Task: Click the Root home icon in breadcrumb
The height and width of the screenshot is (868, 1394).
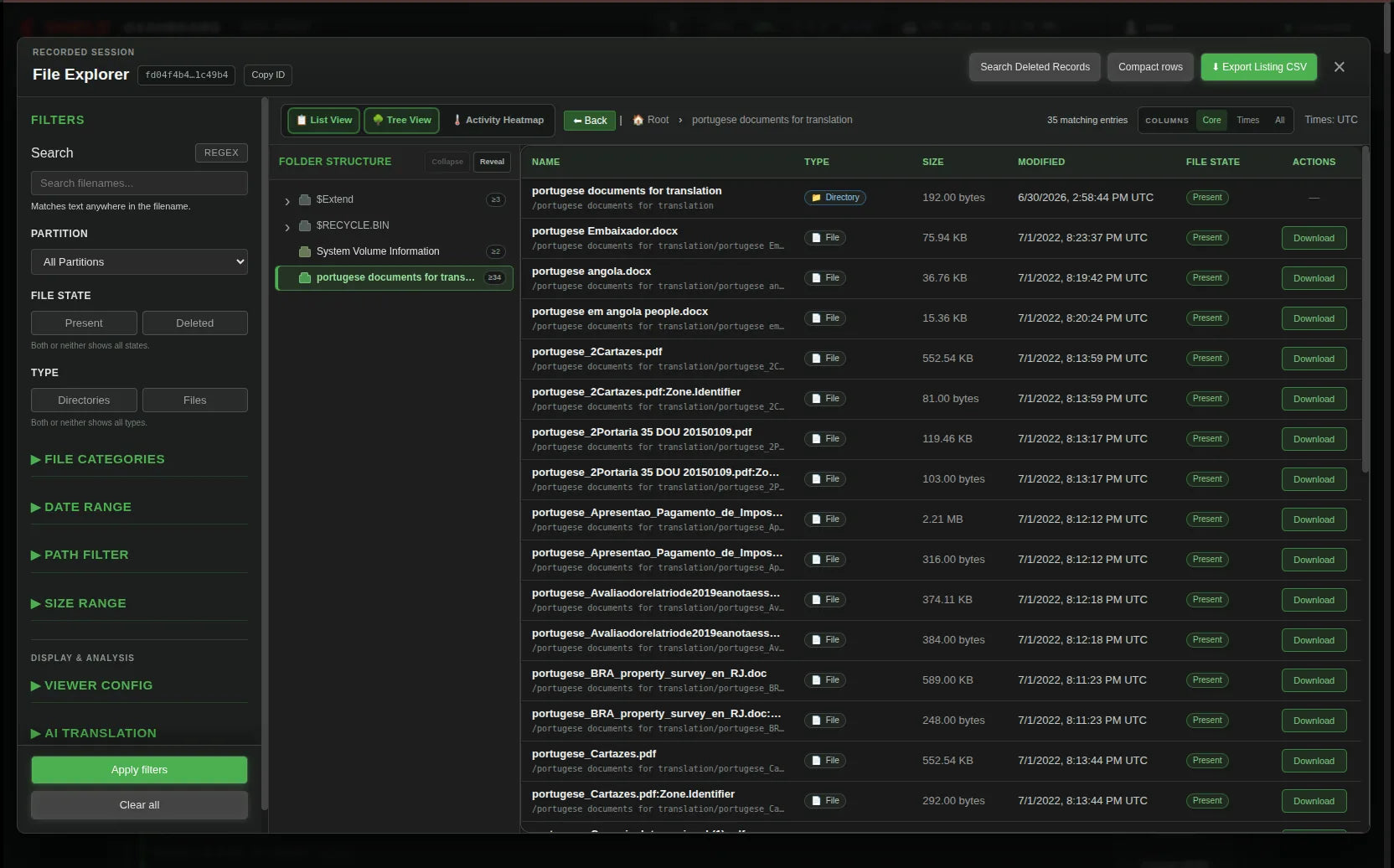Action: (x=638, y=120)
